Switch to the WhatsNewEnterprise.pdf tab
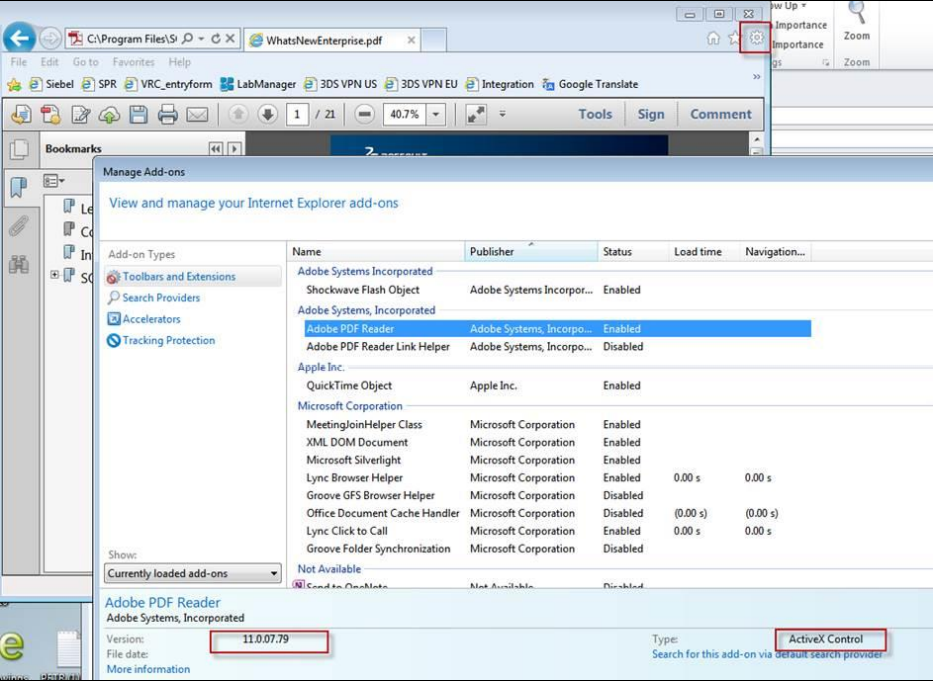933x683 pixels. pos(324,40)
